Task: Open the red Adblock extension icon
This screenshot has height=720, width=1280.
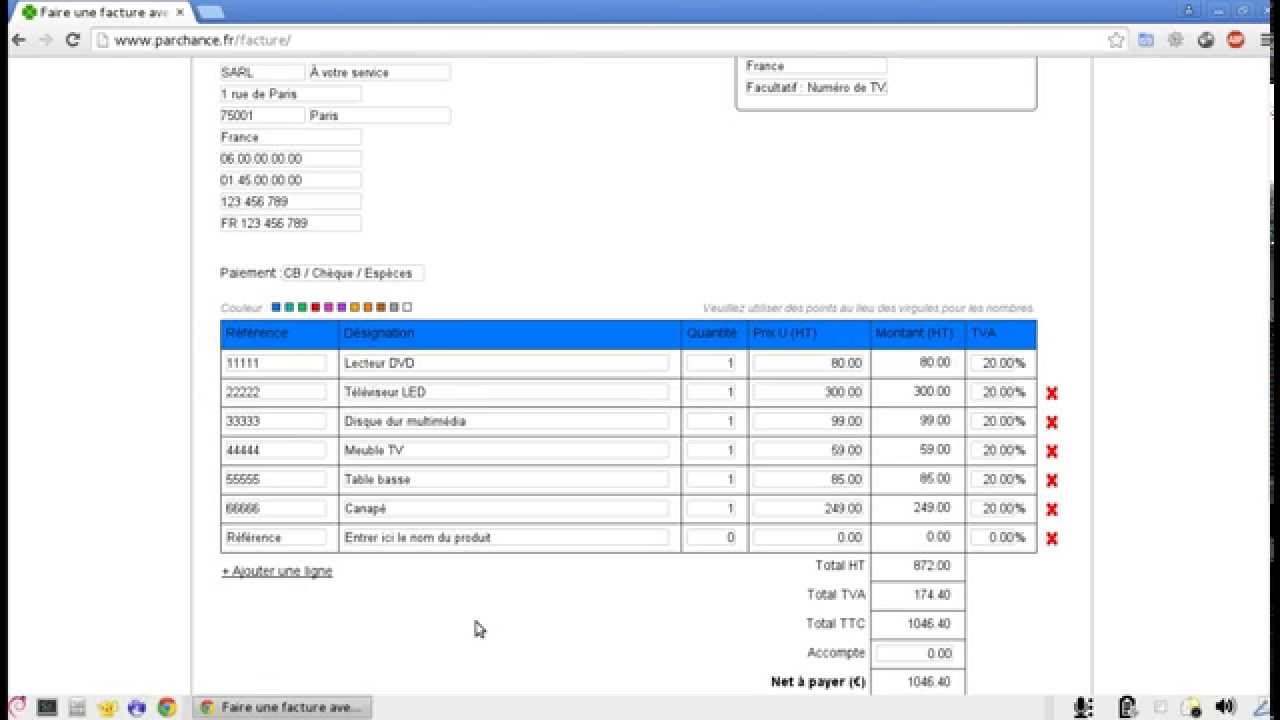Action: tap(1236, 40)
